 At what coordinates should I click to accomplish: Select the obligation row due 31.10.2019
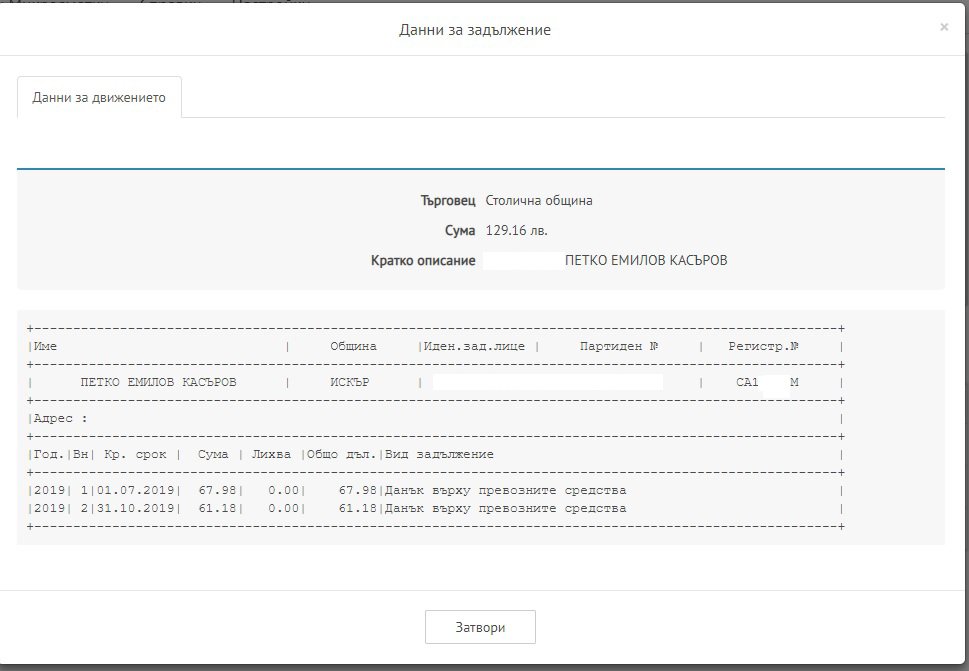[x=330, y=508]
